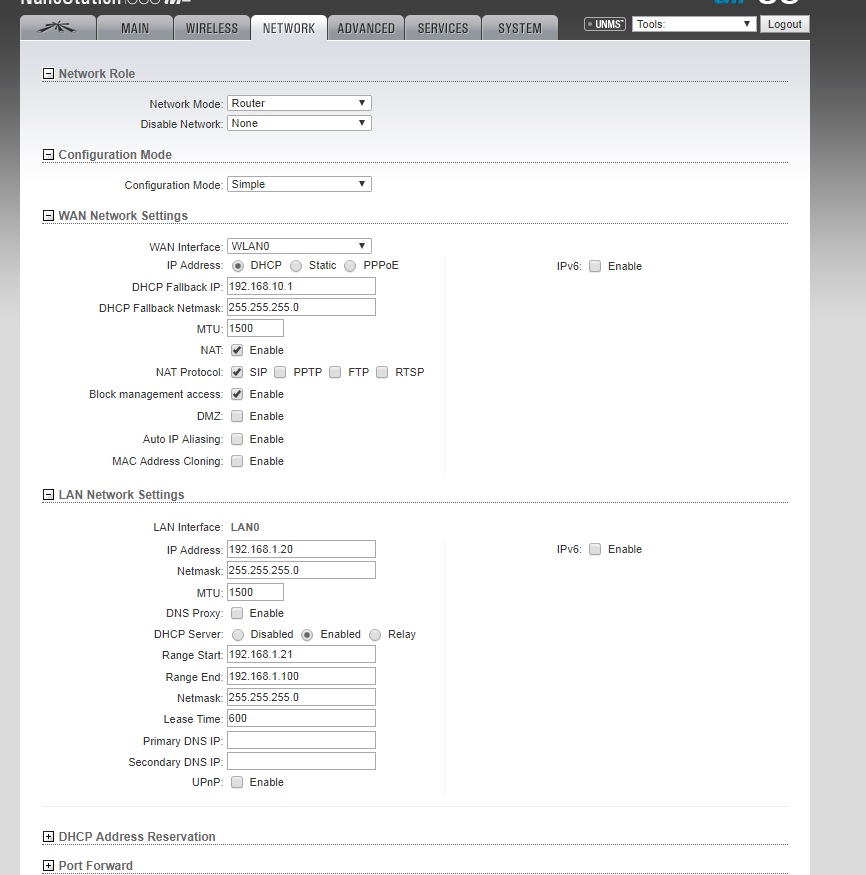This screenshot has height=875, width=866.
Task: Select the Static WAN IP radio button
Action: [x=296, y=266]
